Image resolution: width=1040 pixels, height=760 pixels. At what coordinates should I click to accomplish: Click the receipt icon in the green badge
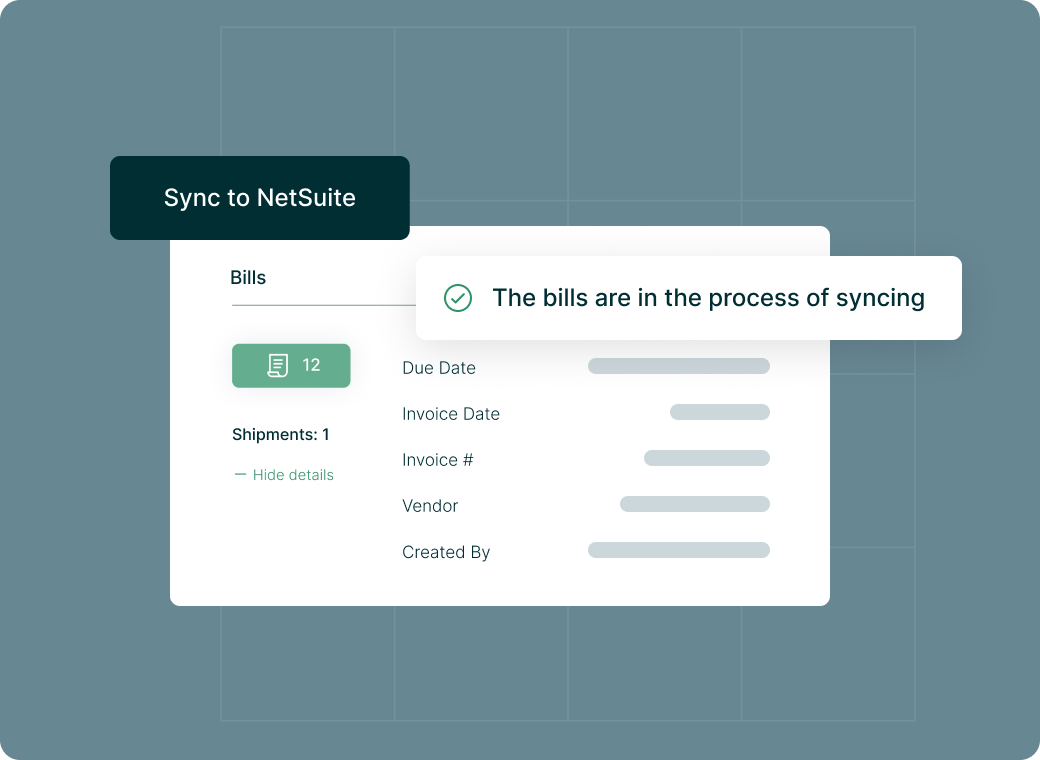click(x=277, y=365)
